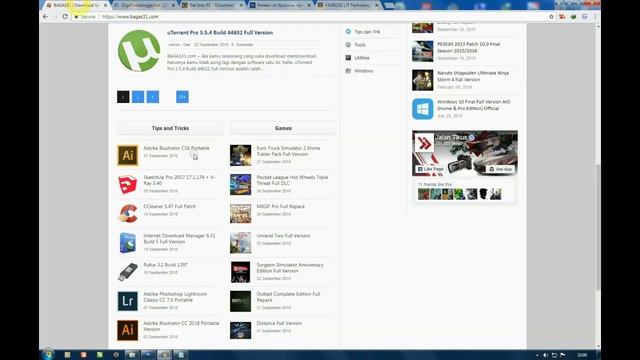This screenshot has width=640, height=360.
Task: Switch to the FASIN212 browser tab
Action: click(x=348, y=5)
